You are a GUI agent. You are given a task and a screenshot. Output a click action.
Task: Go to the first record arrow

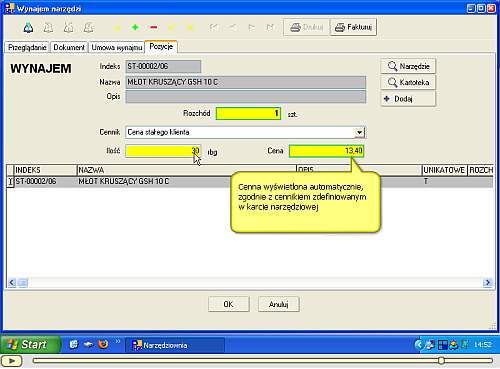(213, 27)
